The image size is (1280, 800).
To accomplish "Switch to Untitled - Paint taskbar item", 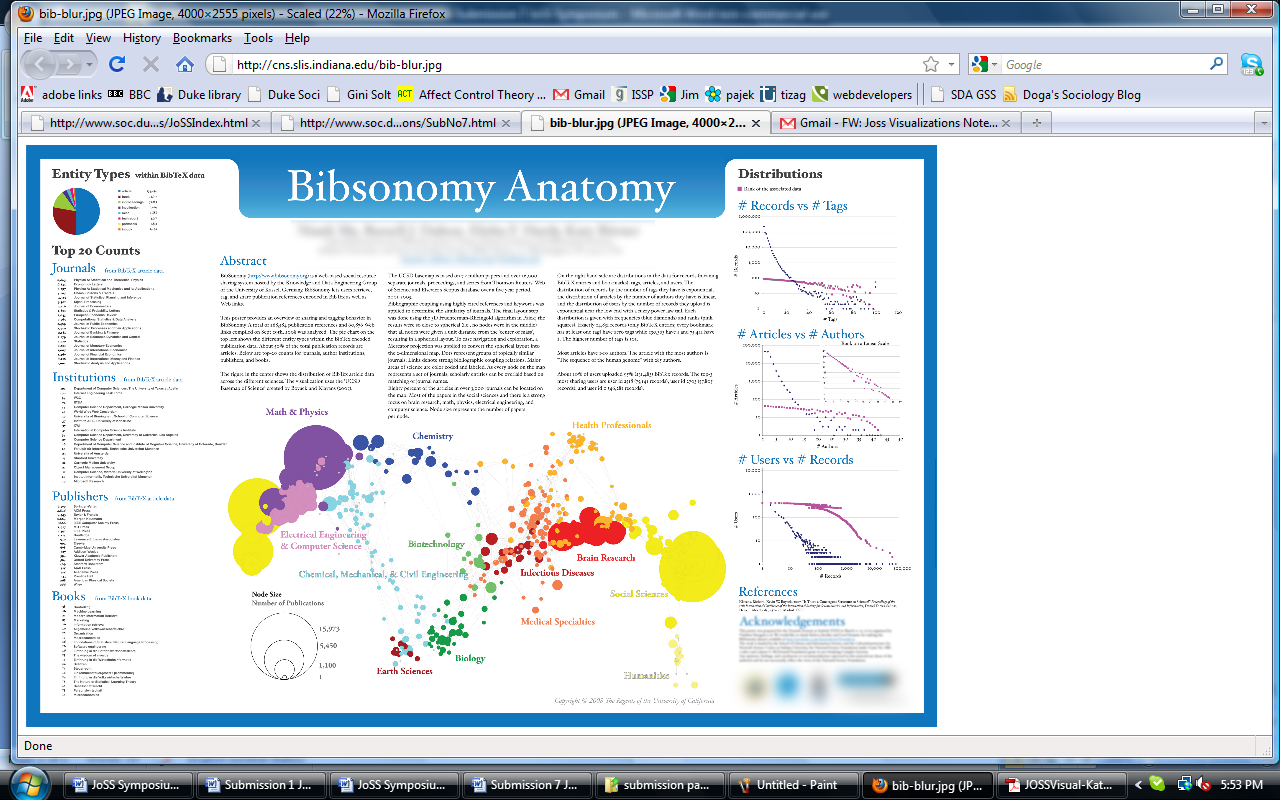I will [x=792, y=785].
